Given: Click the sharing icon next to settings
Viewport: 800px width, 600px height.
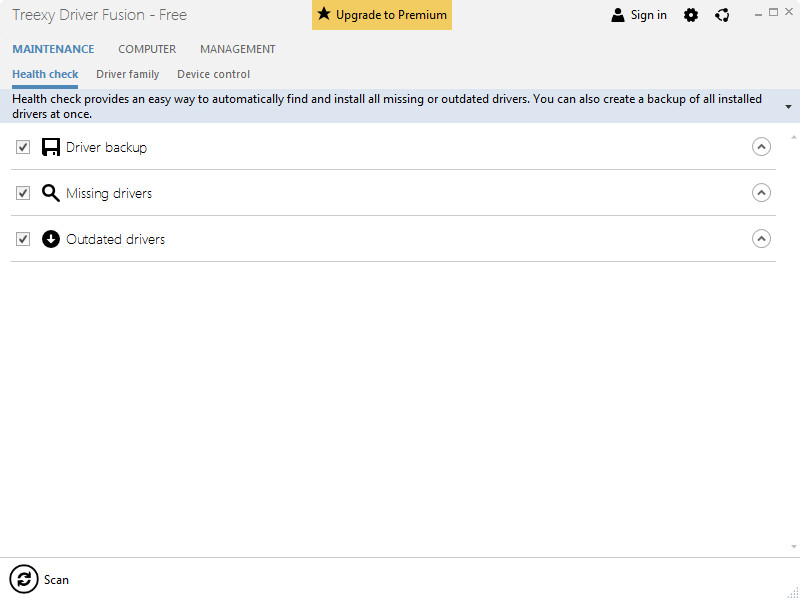Looking at the screenshot, I should click(x=722, y=15).
